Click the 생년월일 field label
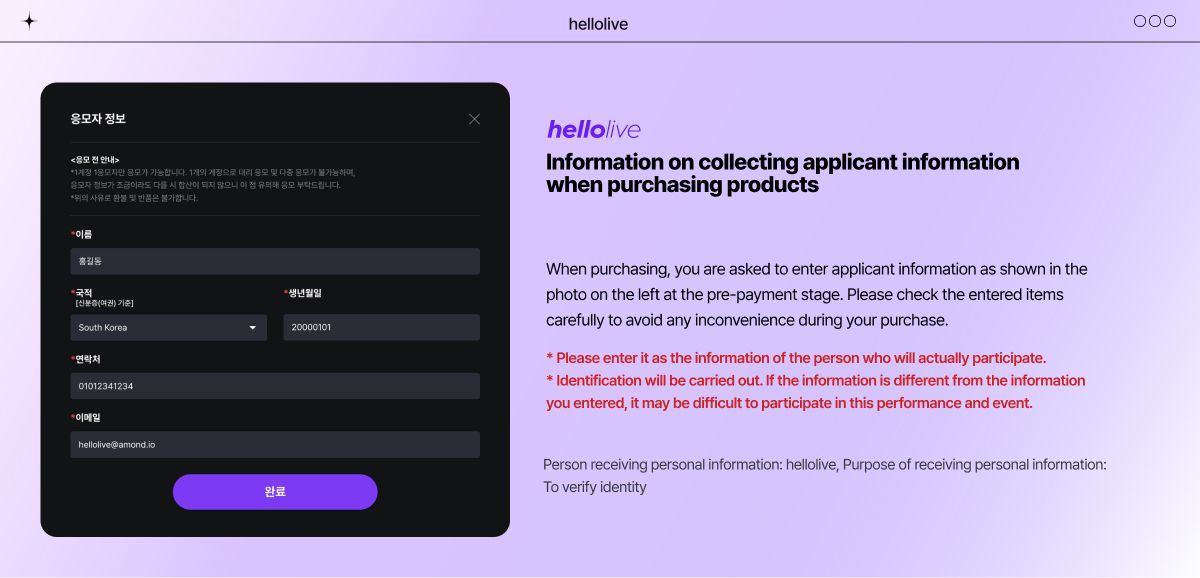The image size is (1200, 578). (x=305, y=293)
